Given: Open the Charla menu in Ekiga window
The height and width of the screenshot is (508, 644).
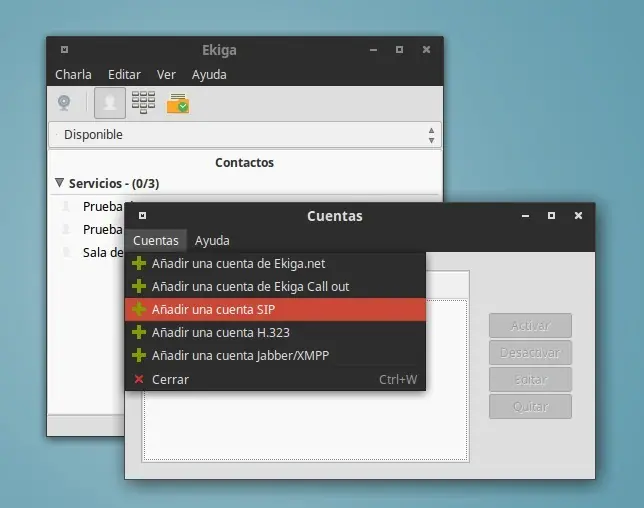Looking at the screenshot, I should (74, 74).
